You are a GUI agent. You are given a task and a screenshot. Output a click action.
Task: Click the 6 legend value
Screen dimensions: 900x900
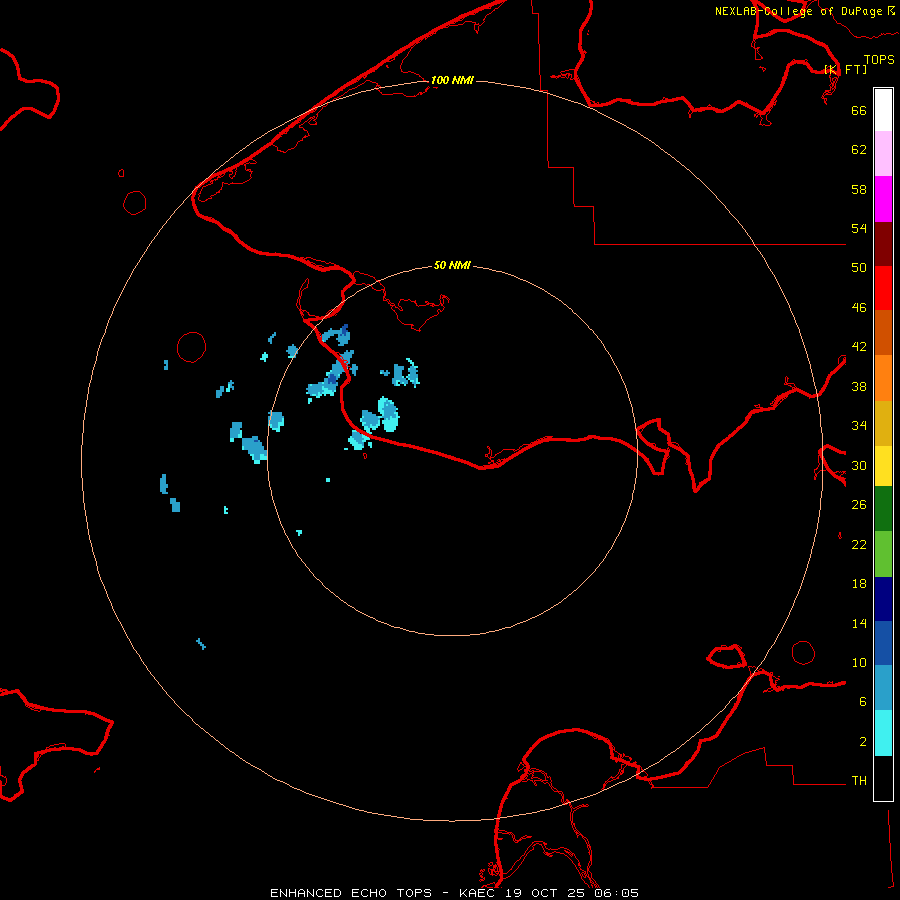863,701
